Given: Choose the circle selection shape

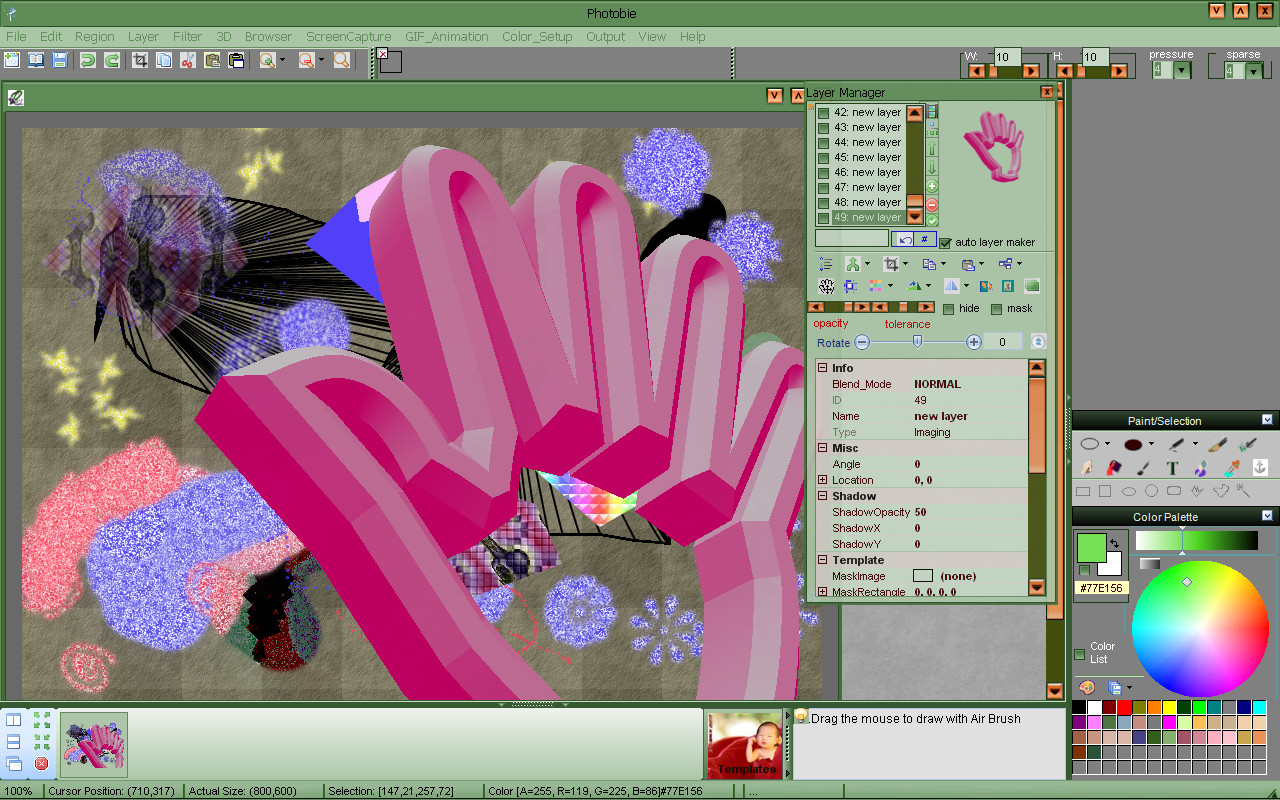Looking at the screenshot, I should [1151, 491].
